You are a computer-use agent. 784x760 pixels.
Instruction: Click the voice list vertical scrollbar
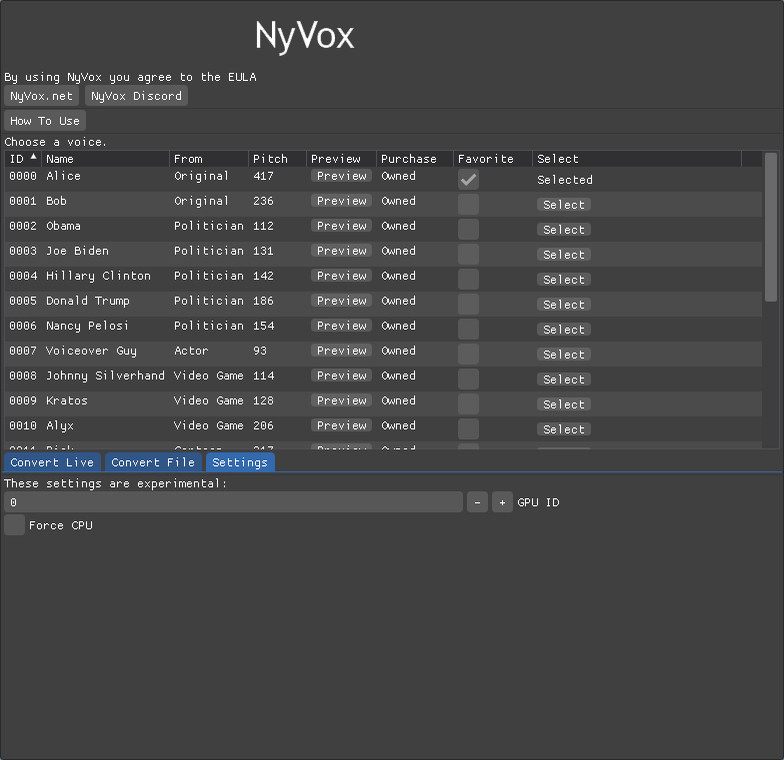point(771,228)
